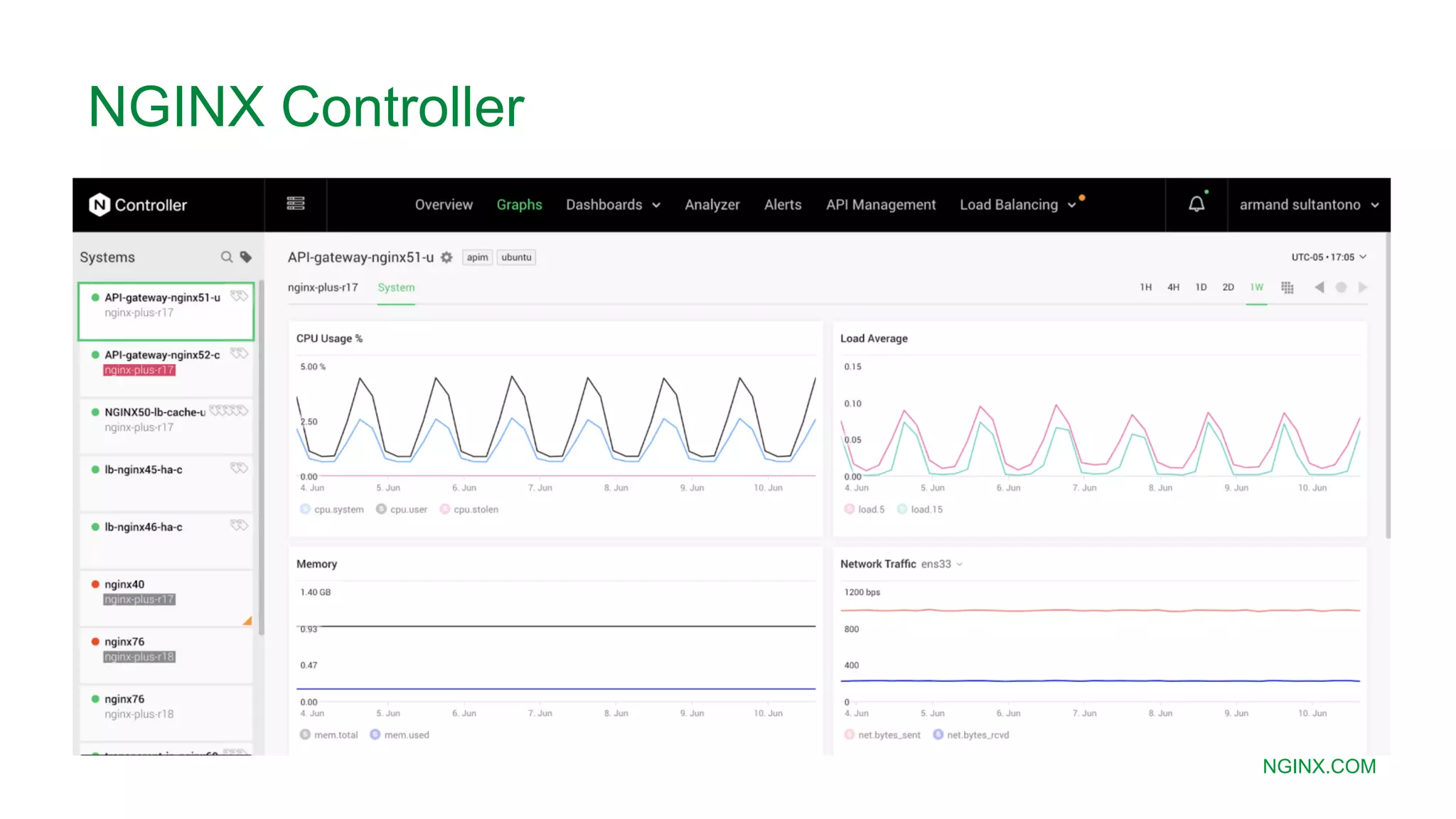This screenshot has width=1456, height=819.
Task: Set time range to 1D
Action: 1201,287
